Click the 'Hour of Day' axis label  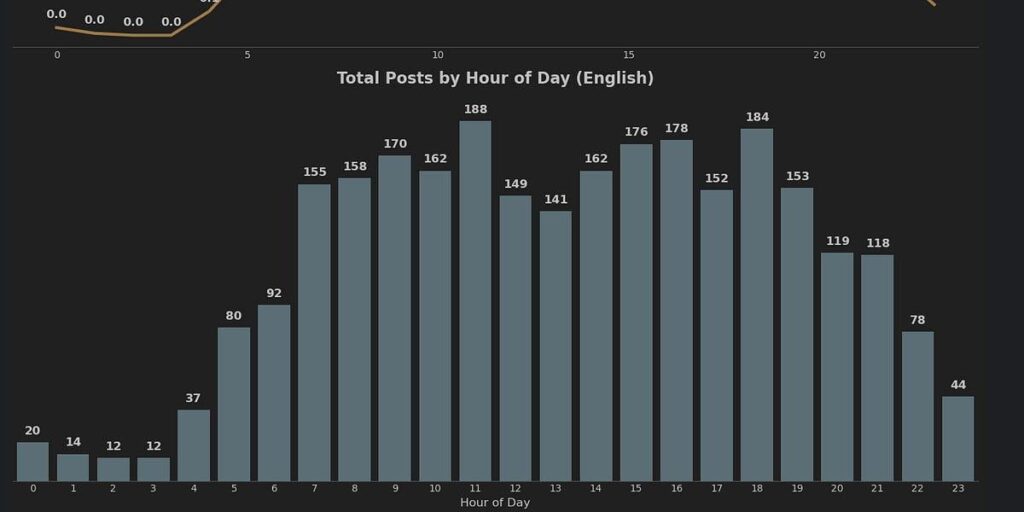point(494,502)
